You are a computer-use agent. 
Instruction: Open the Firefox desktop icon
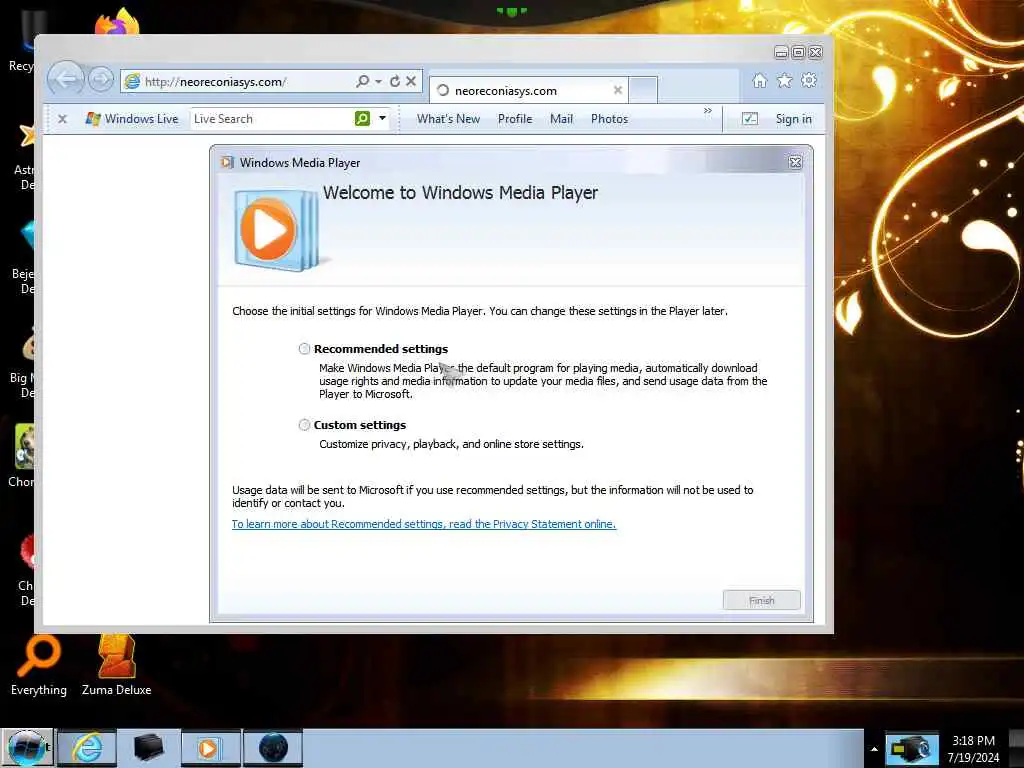click(x=118, y=22)
